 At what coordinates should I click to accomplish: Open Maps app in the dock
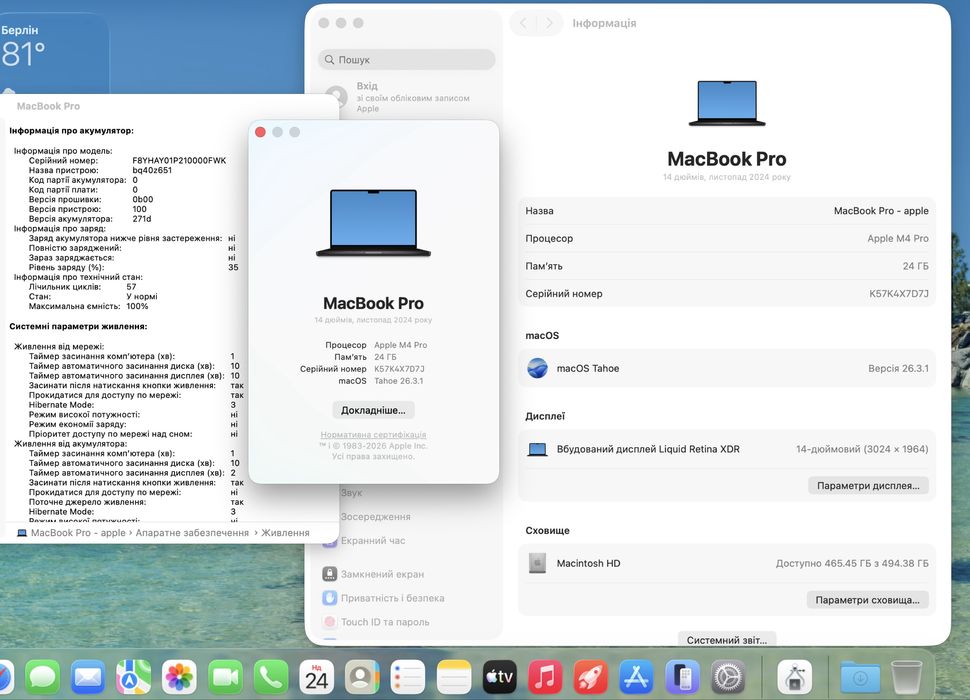pyautogui.click(x=134, y=677)
